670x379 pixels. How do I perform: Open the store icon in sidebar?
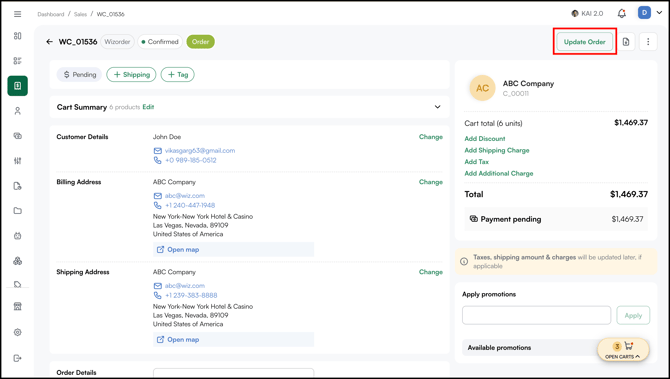[18, 306]
